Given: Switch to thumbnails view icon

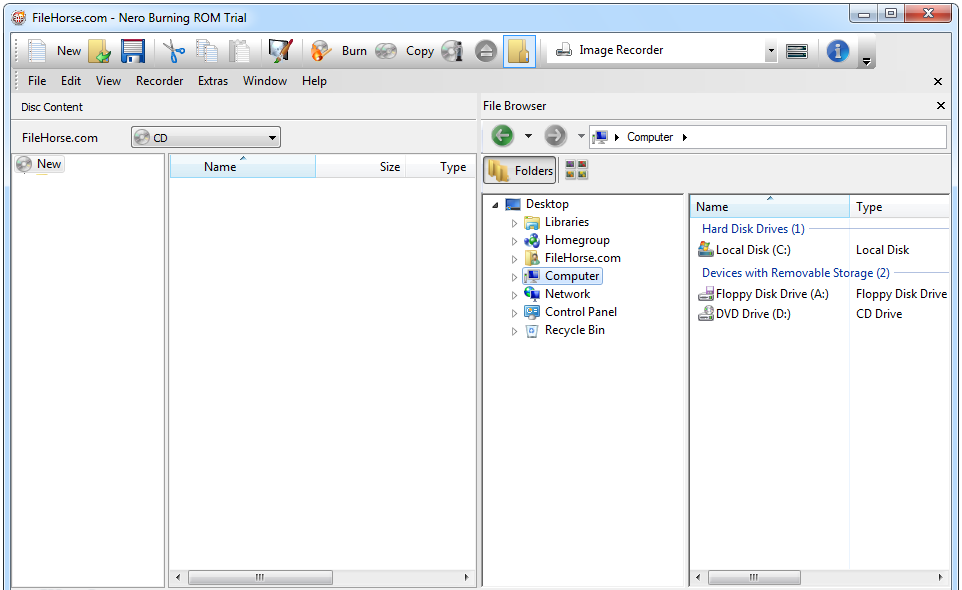Looking at the screenshot, I should (576, 170).
